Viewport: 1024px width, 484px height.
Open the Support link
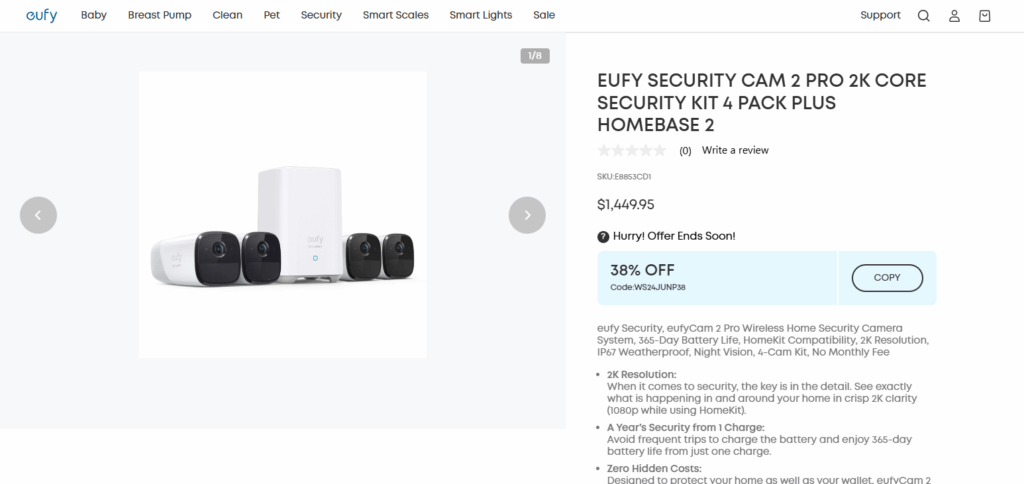(x=880, y=15)
